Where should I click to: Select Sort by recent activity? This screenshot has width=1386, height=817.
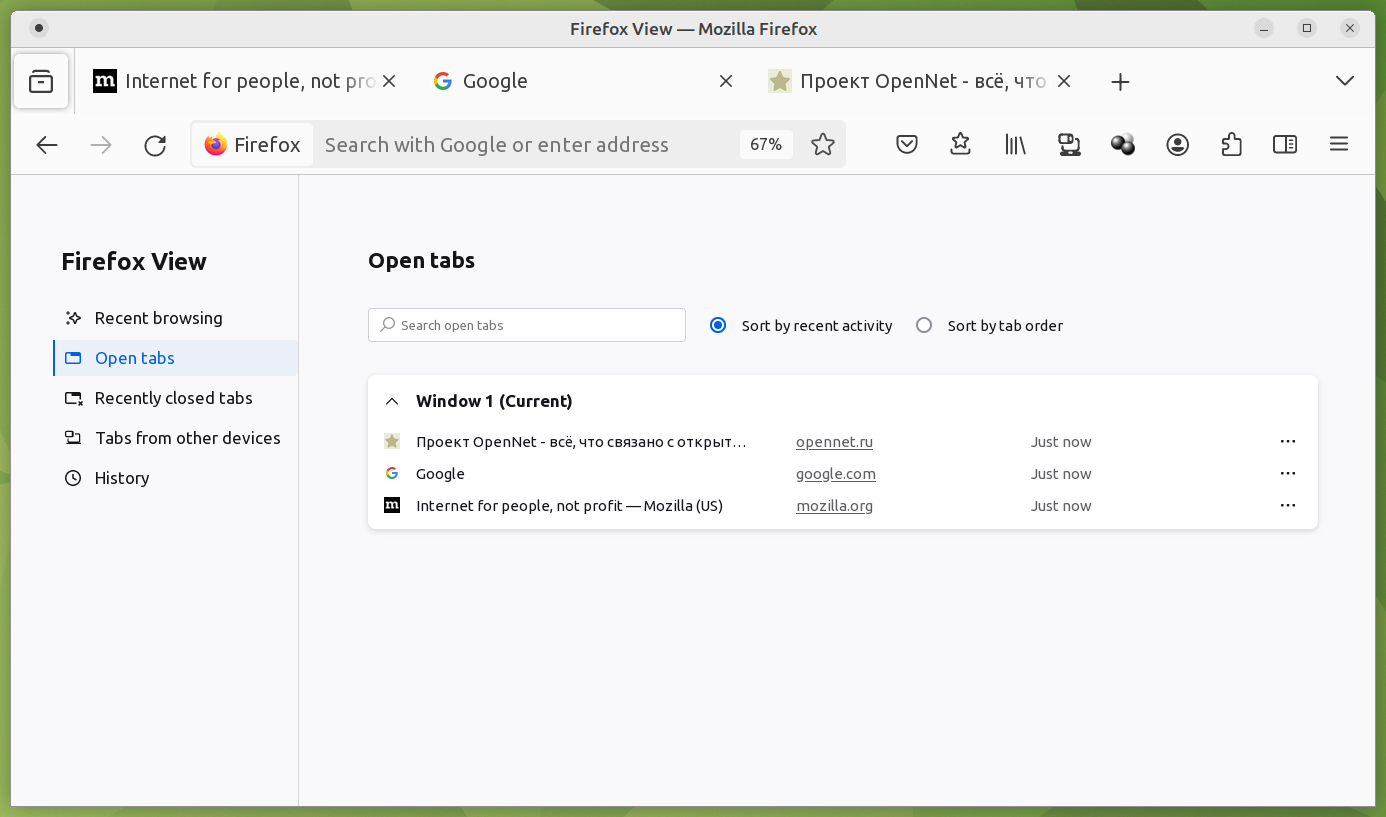coord(718,325)
